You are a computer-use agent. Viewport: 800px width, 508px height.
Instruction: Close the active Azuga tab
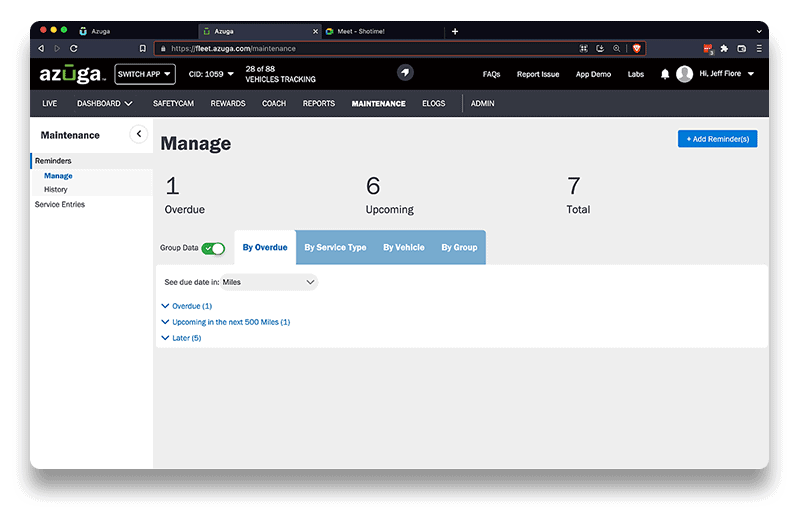[x=315, y=32]
